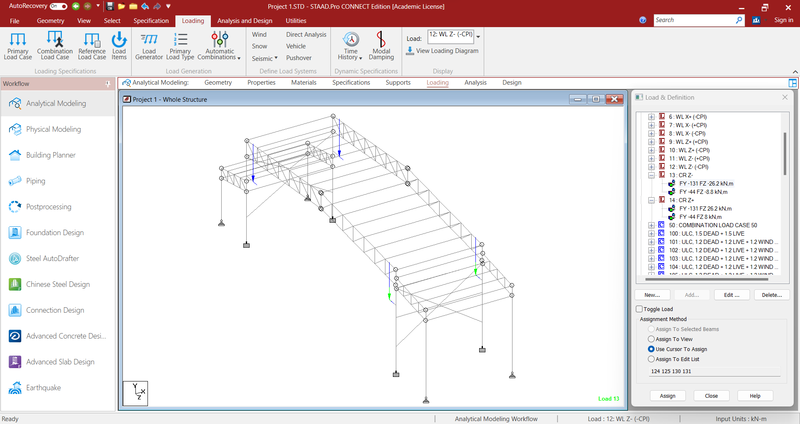This screenshot has width=800, height=424.
Task: Collapse load case 13: CR Z-
Action: [652, 175]
